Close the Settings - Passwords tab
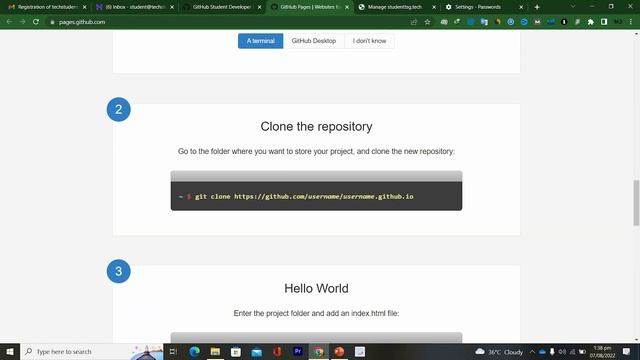The height and width of the screenshot is (360, 640). (x=521, y=7)
